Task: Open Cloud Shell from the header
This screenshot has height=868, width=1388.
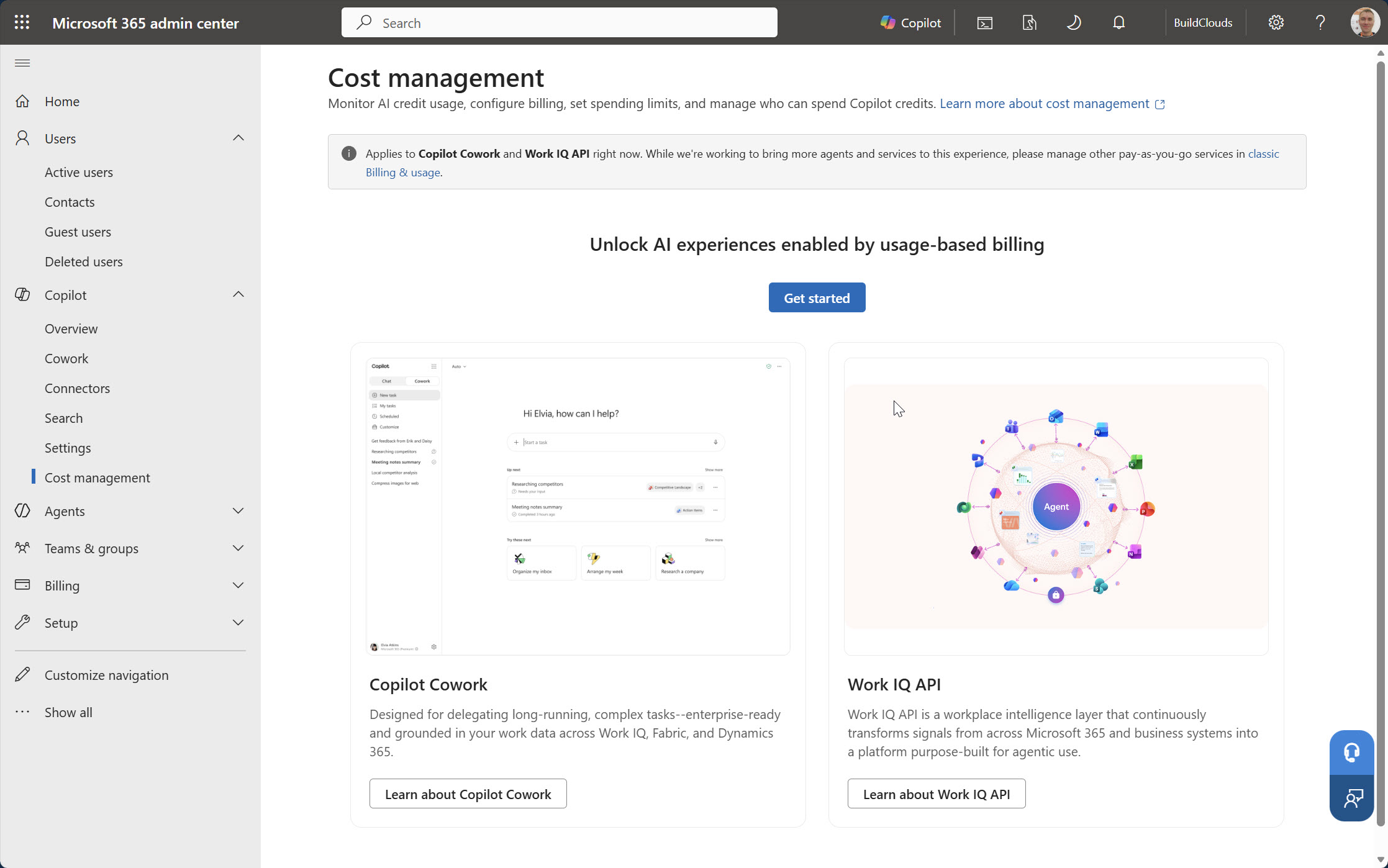Action: [x=985, y=23]
